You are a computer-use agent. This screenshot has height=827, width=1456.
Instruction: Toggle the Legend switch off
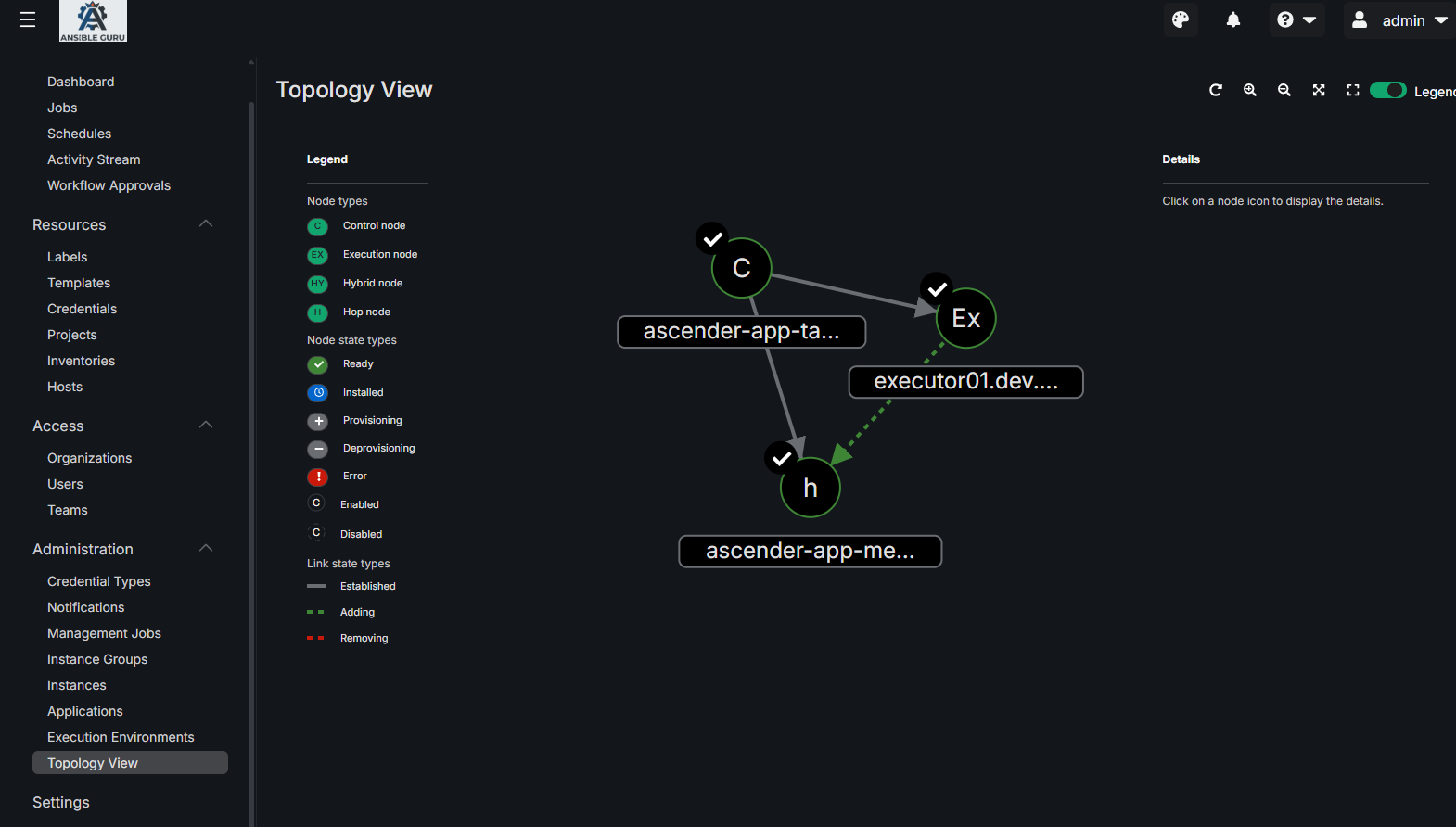pyautogui.click(x=1388, y=90)
